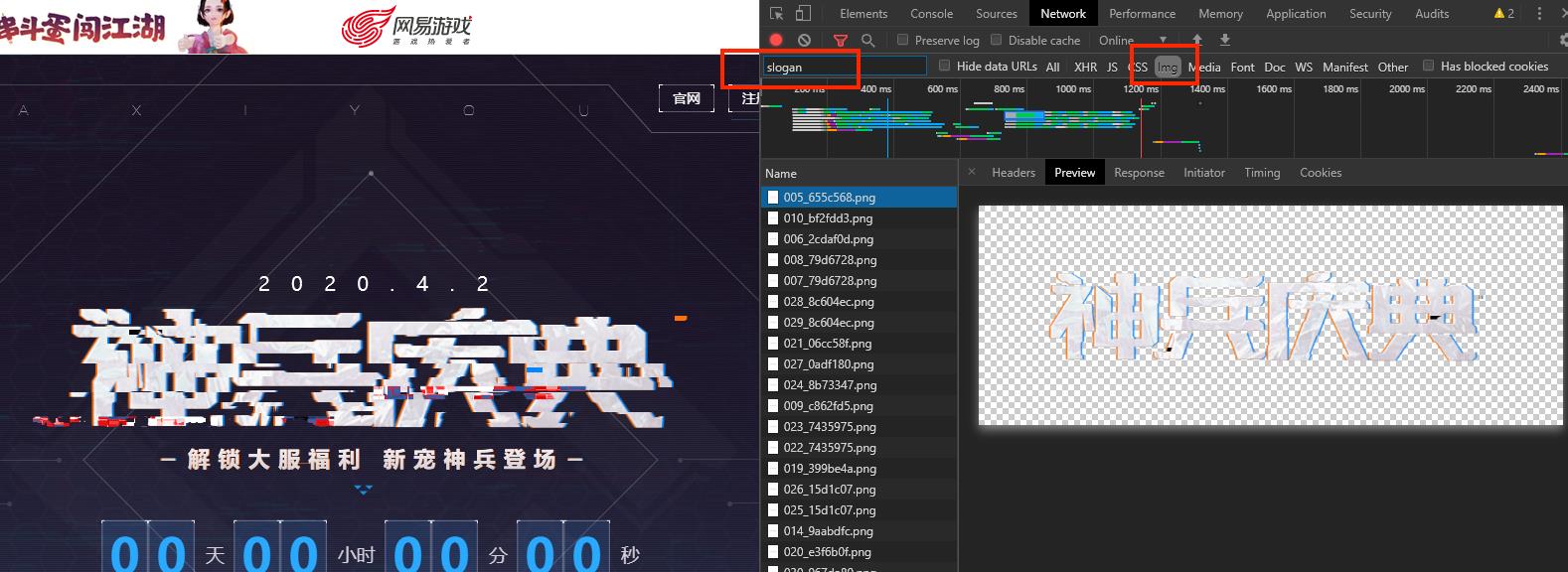The image size is (1568, 572).
Task: Filter requests by Font type
Action: coord(1242,67)
